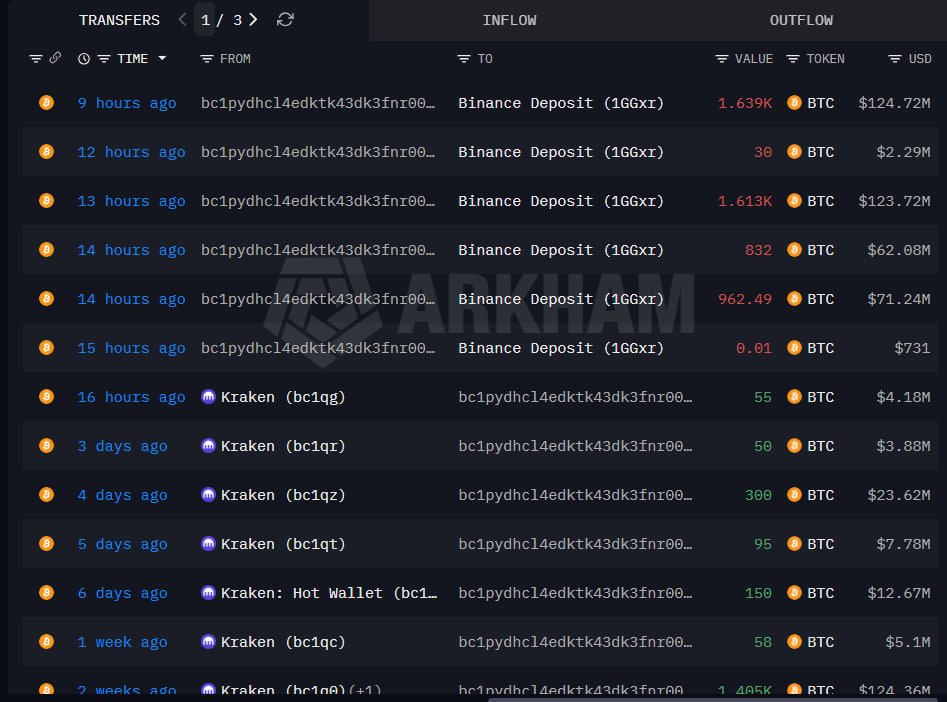The image size is (947, 702).
Task: Click the chain link icon in header
Action: point(55,58)
